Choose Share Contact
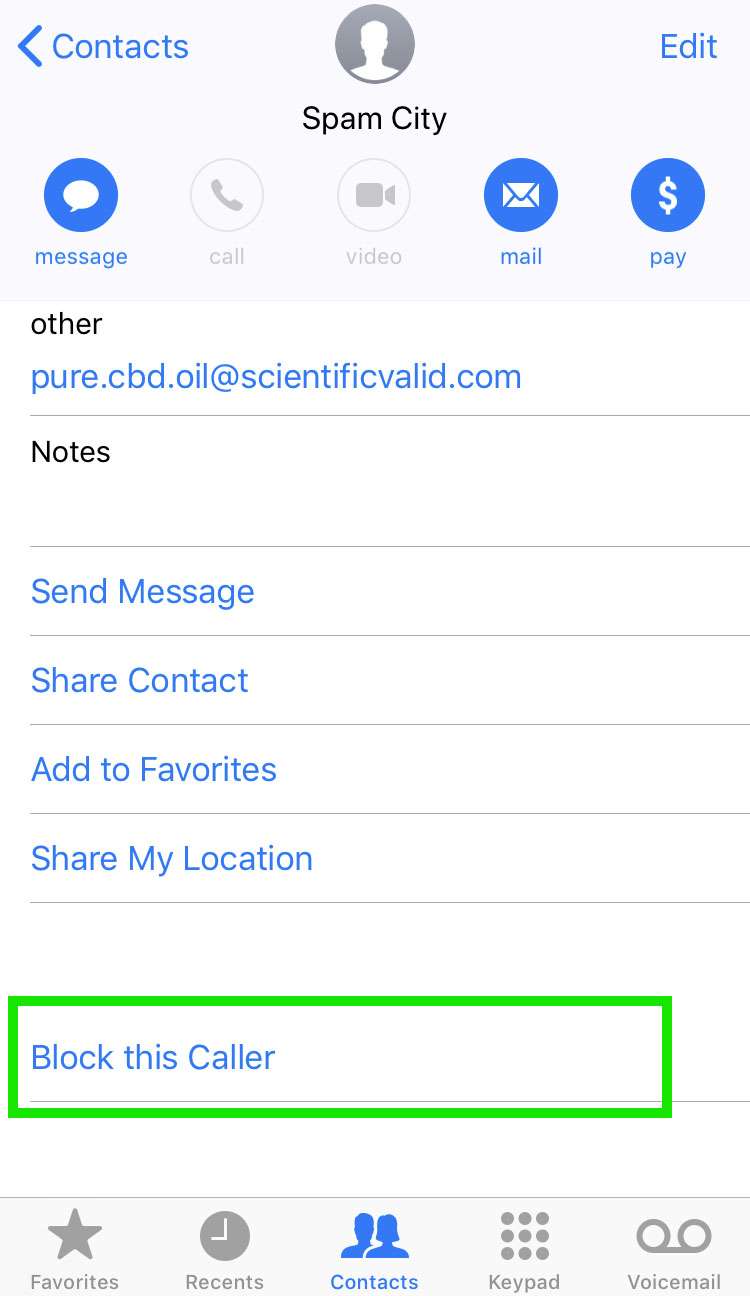This screenshot has width=750, height=1296. [x=140, y=680]
